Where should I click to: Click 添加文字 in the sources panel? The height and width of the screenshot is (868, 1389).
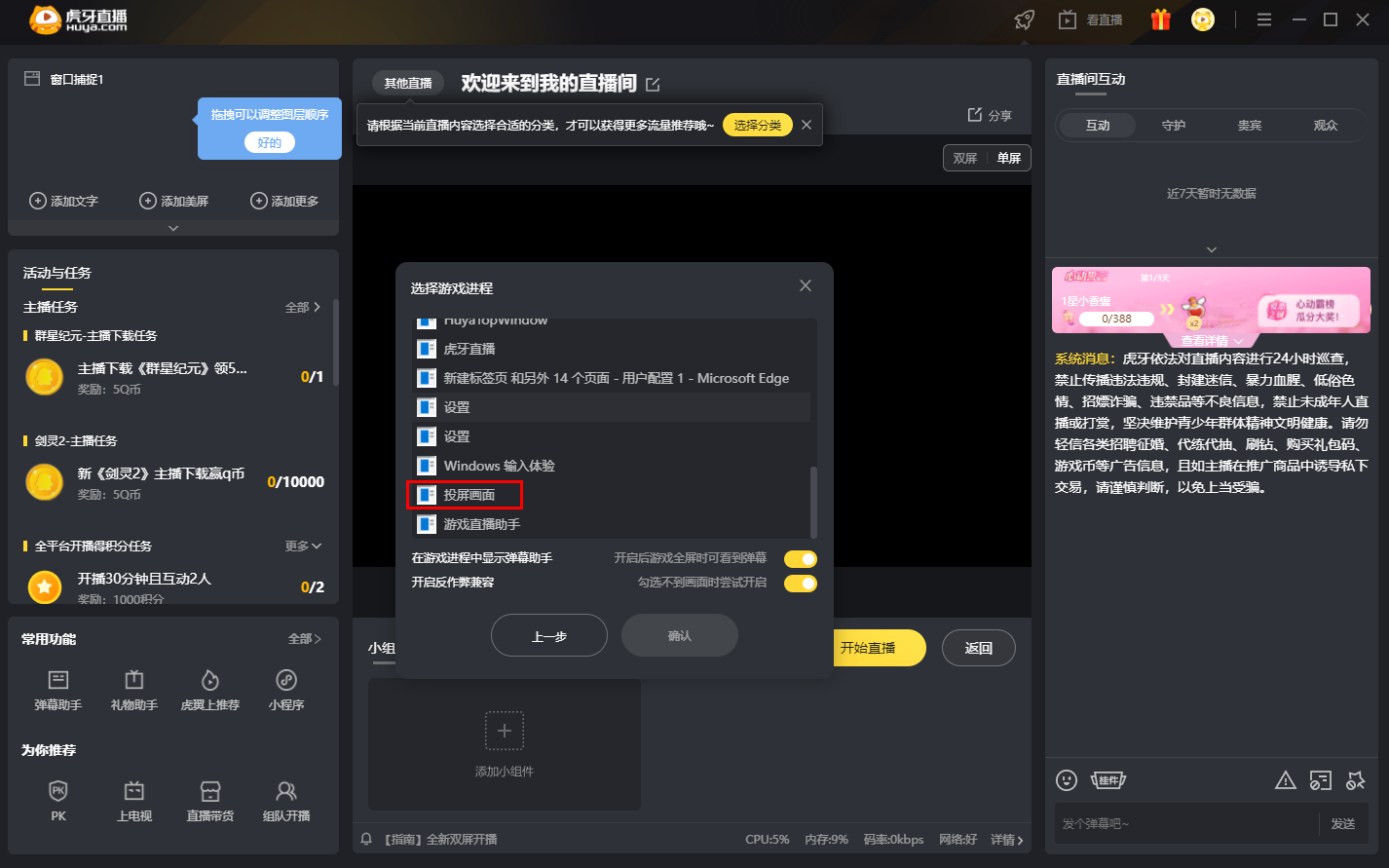tap(64, 201)
